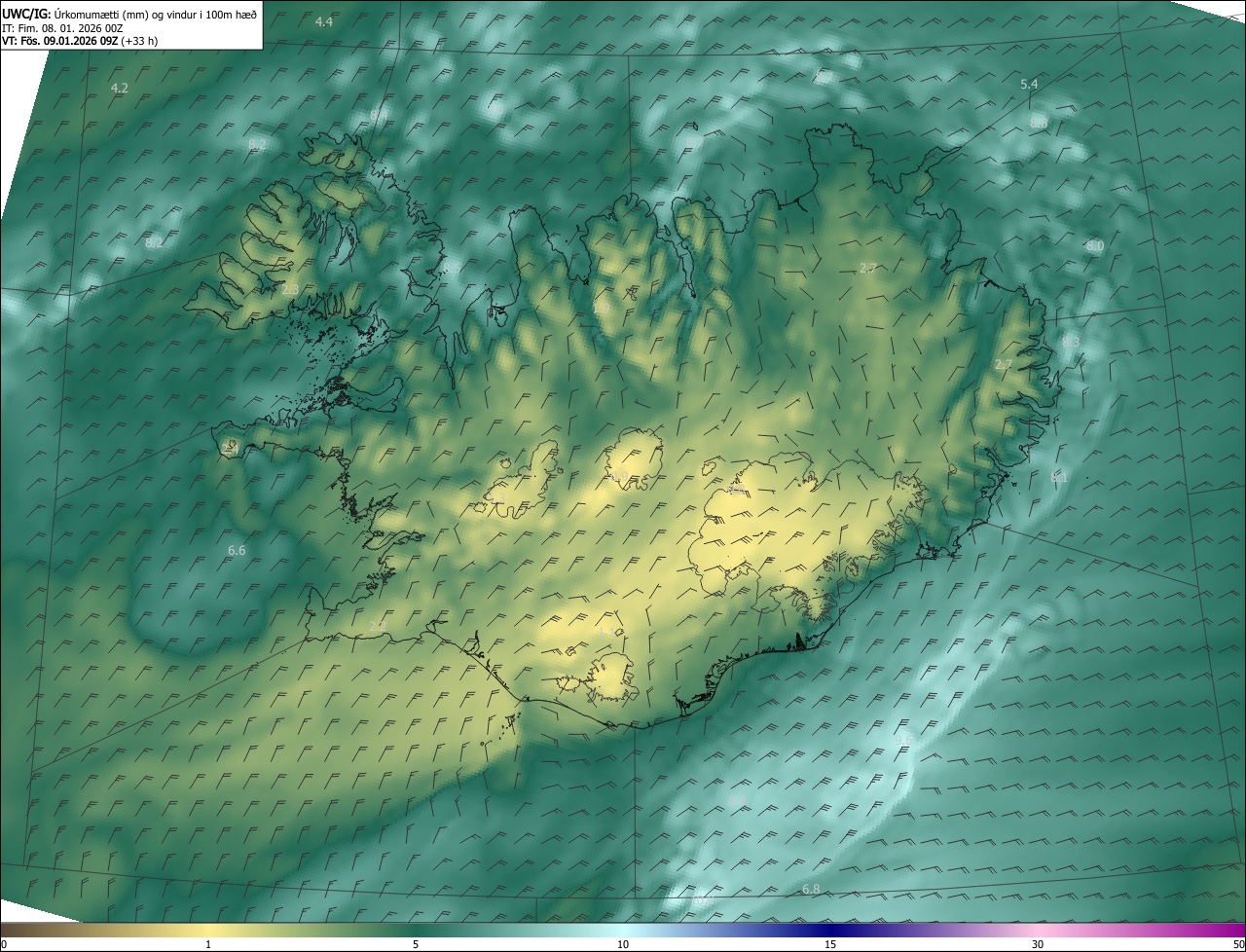
Task: Select the "IT: Fim. 08. 01. 2026 00Z" line
Action: (x=62, y=28)
